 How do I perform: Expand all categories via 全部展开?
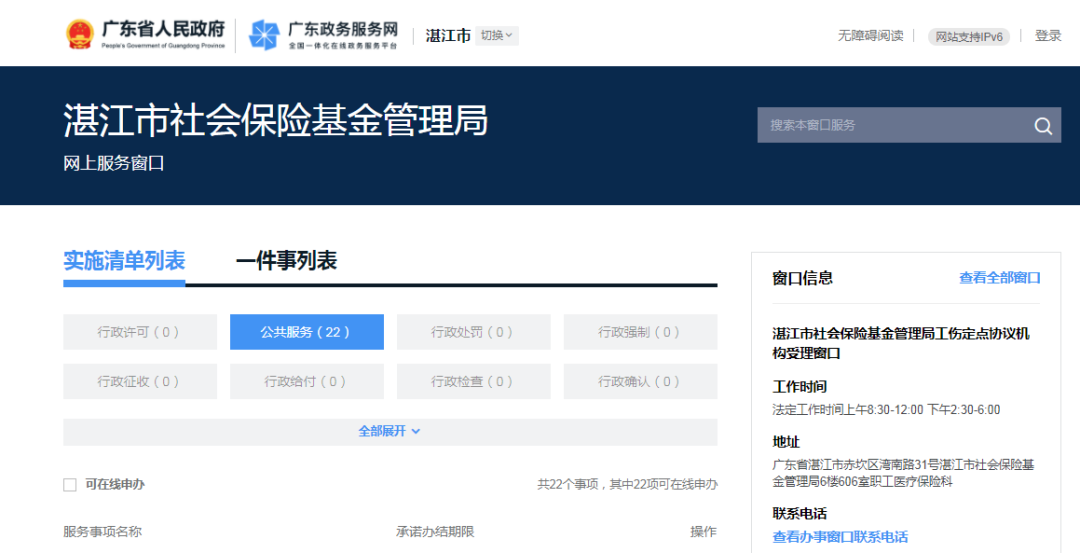coord(389,431)
